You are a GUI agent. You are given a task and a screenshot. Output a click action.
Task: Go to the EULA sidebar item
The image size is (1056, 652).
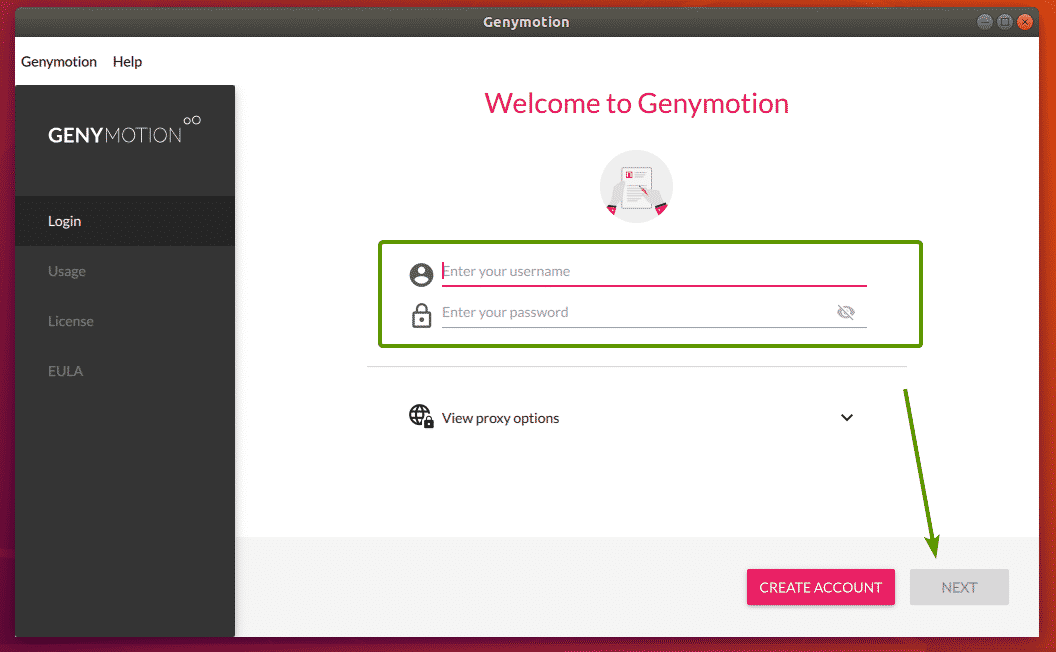pyautogui.click(x=66, y=371)
